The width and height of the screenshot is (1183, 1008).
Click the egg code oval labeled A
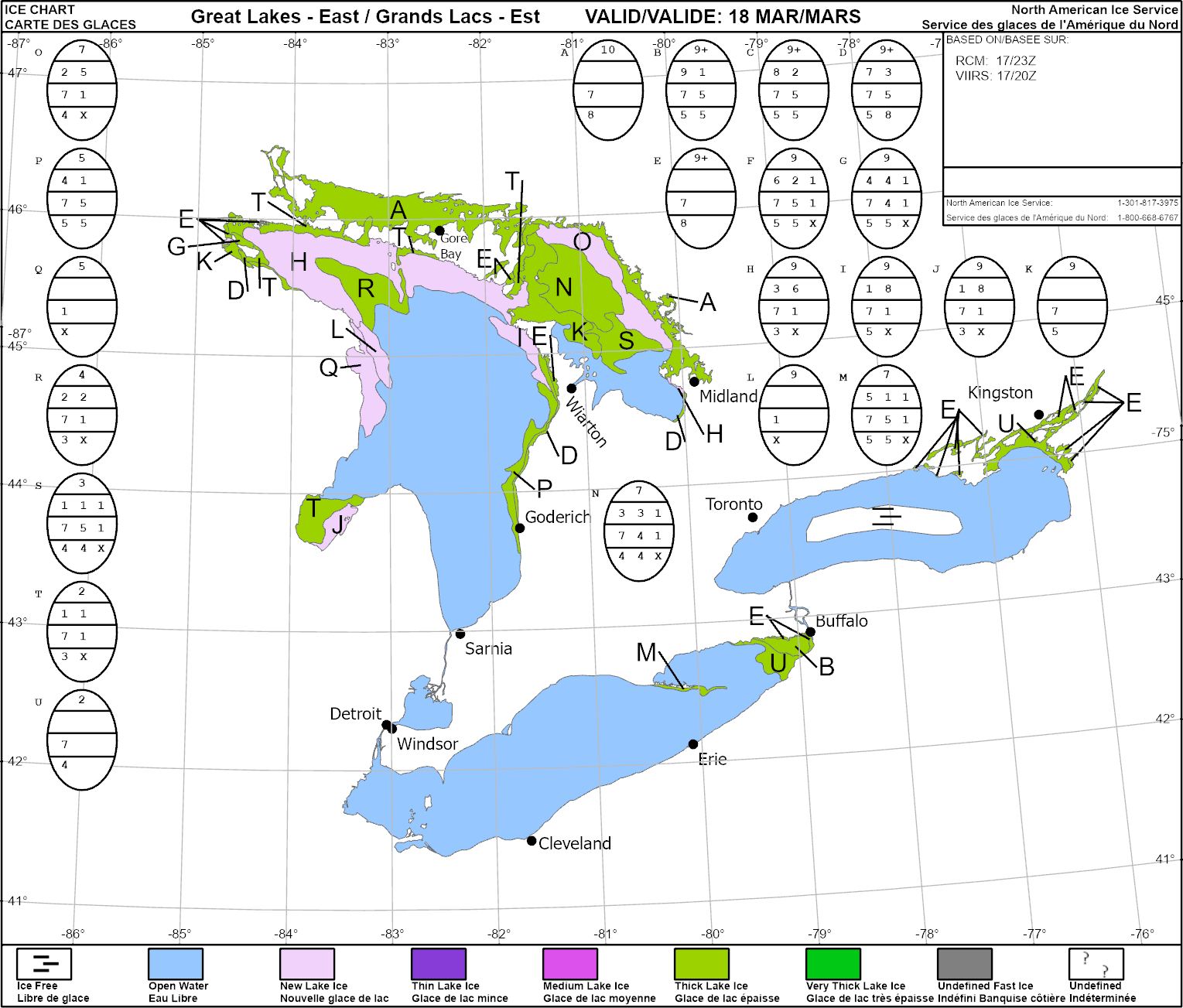point(608,91)
